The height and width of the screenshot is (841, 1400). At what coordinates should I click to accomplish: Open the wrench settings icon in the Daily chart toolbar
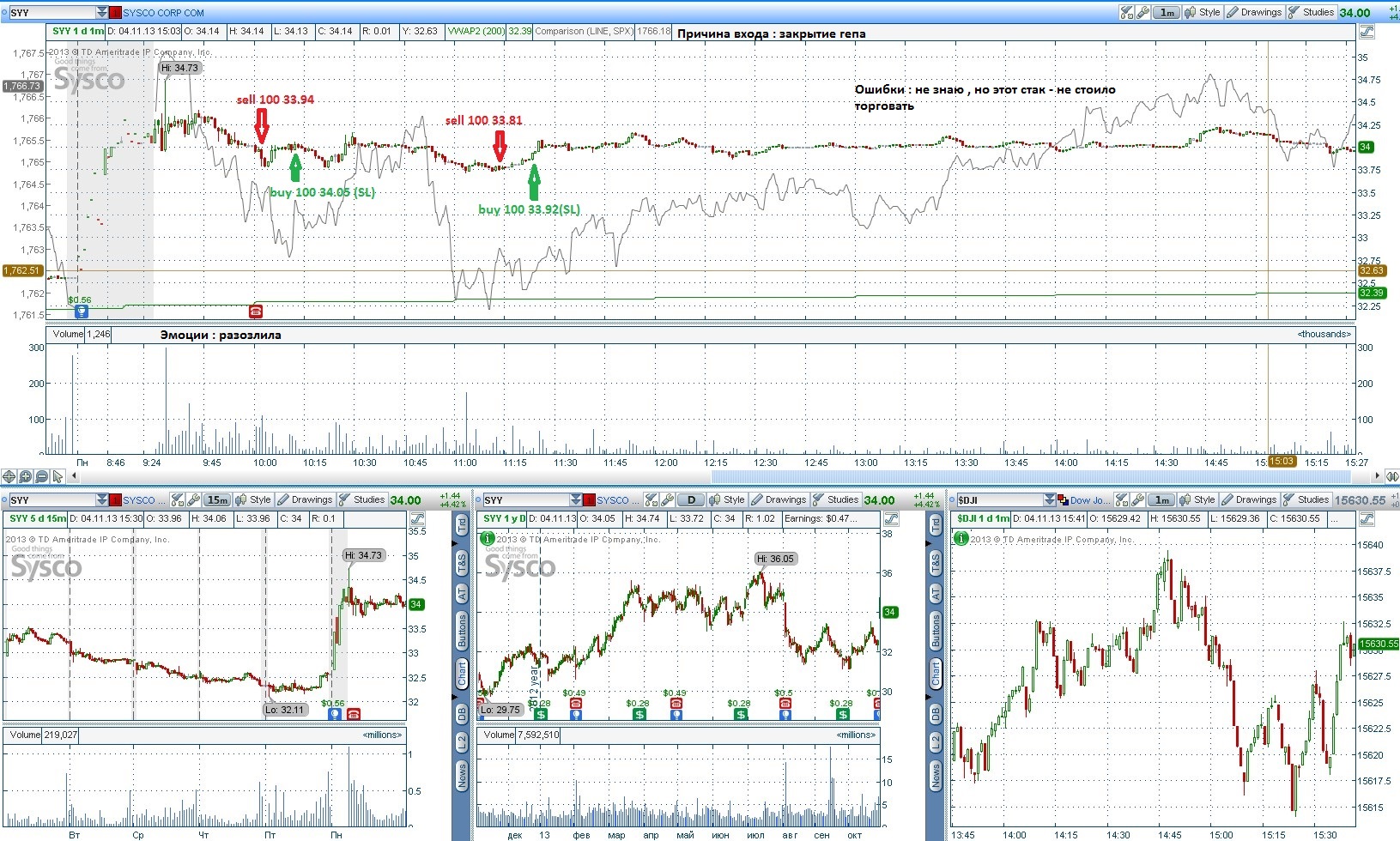coord(667,499)
